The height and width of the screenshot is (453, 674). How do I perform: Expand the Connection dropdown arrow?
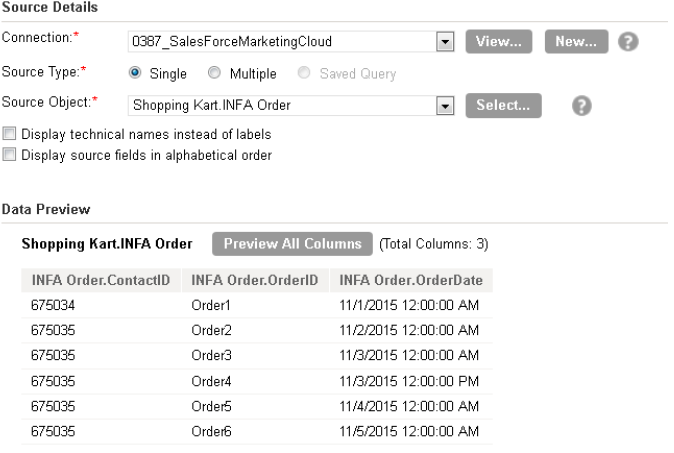point(445,42)
